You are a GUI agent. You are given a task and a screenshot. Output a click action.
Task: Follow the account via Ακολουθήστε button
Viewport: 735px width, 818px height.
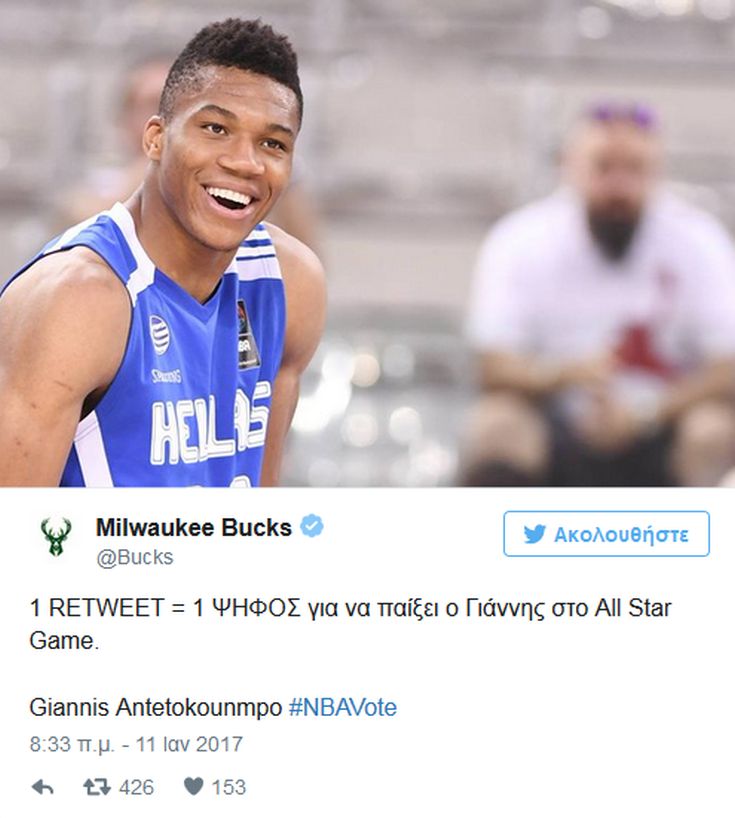coord(606,534)
